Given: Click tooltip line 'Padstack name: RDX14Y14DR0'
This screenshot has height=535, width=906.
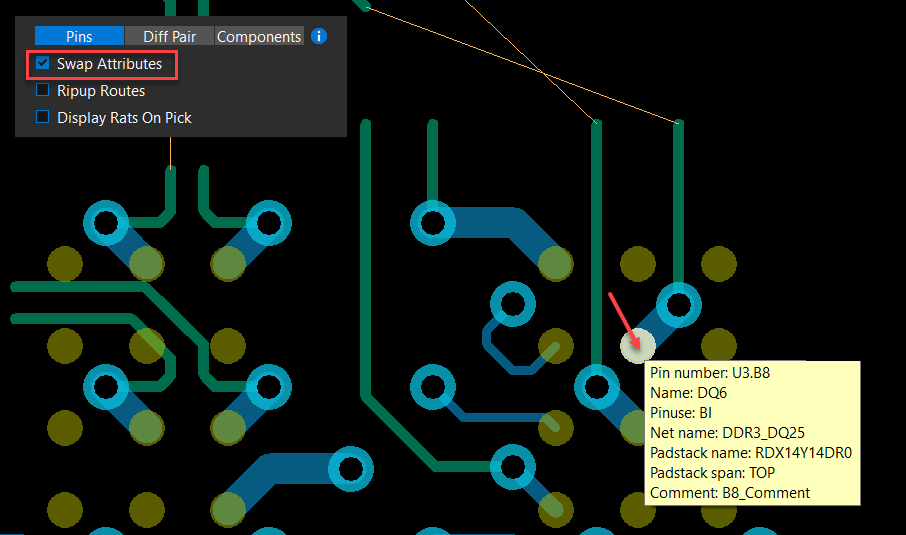Looking at the screenshot, I should (751, 452).
